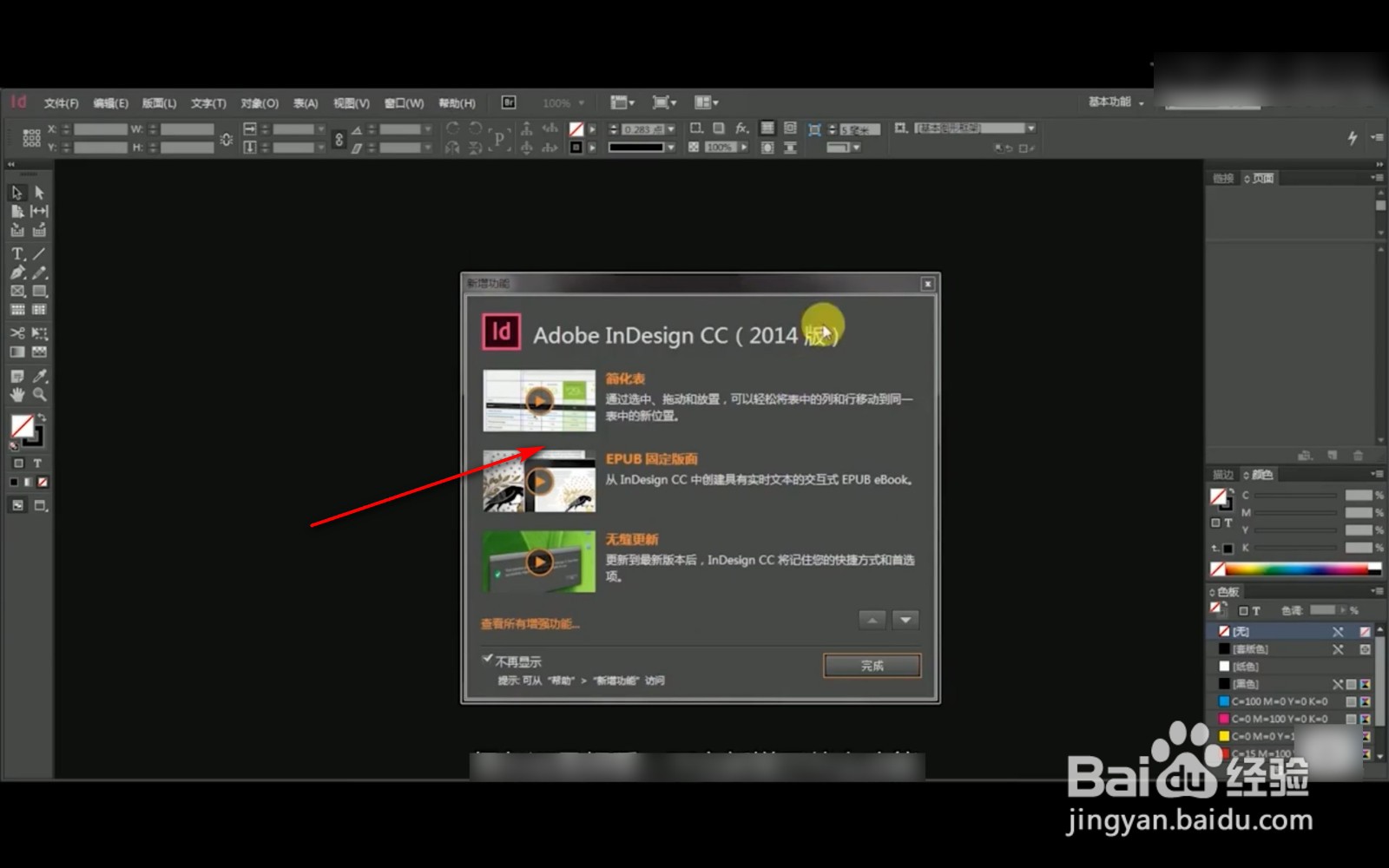This screenshot has width=1389, height=868.
Task: Open the object style 基本图形框架 dropdown
Action: click(x=1031, y=128)
